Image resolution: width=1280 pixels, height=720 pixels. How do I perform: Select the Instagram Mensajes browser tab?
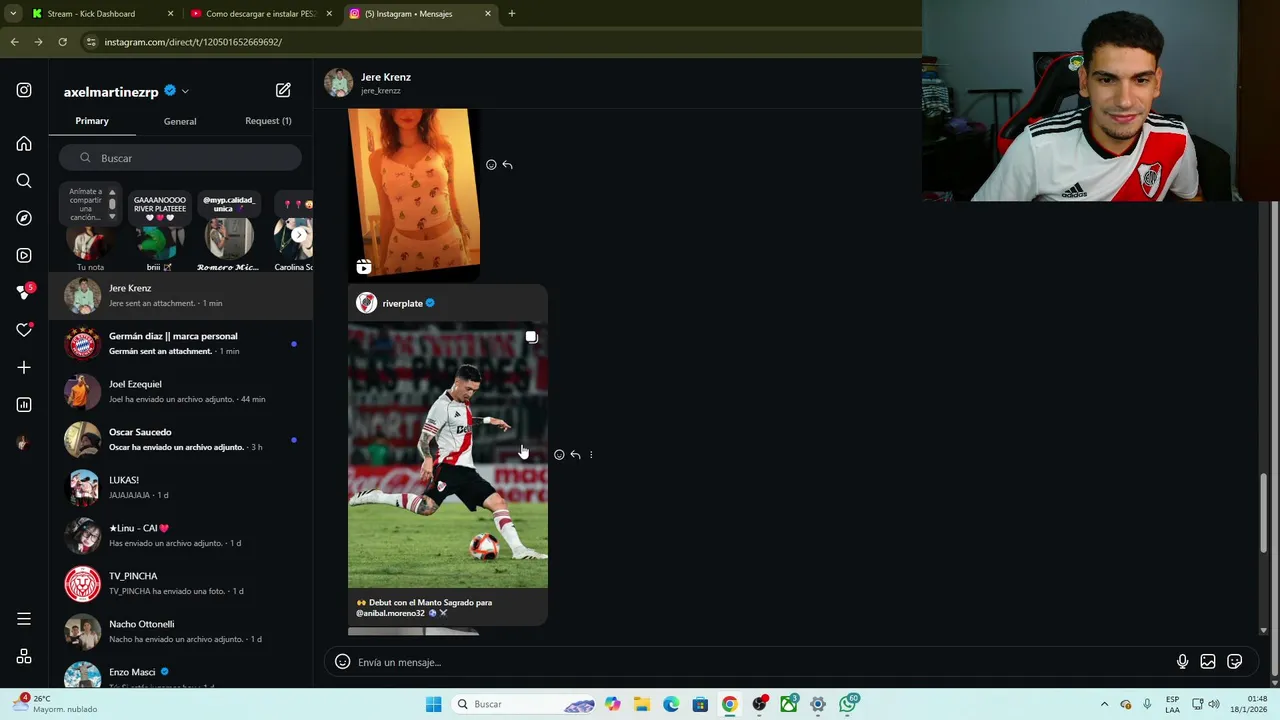[x=420, y=14]
